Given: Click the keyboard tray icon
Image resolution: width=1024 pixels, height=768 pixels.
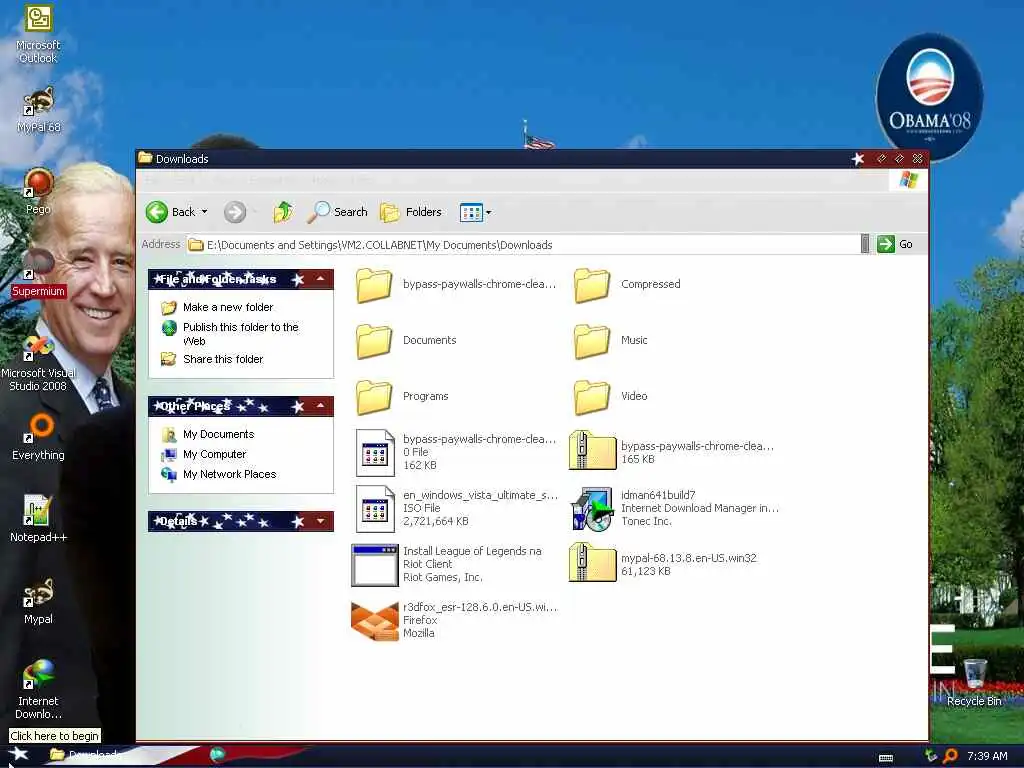Looking at the screenshot, I should pos(886,758).
